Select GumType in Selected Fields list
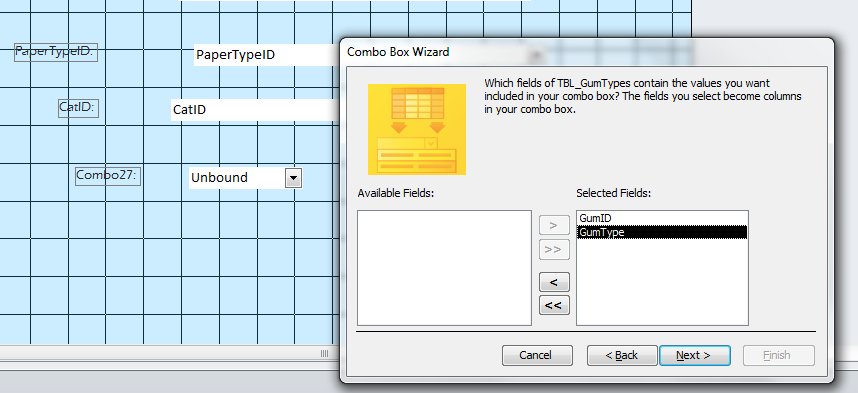Screen dimensions: 858x393 coord(662,232)
